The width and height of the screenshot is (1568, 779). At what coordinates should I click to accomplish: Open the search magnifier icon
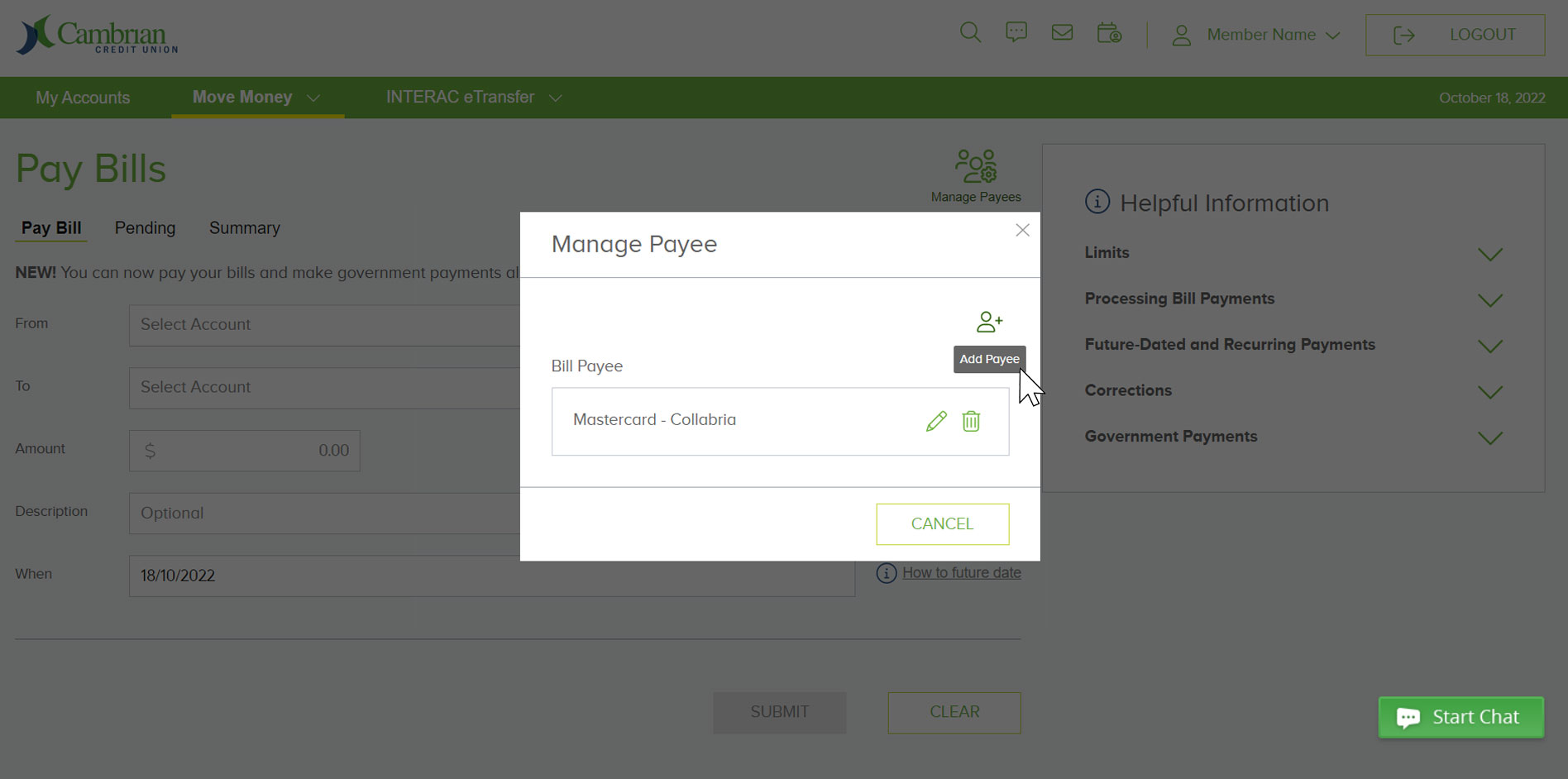(x=969, y=33)
